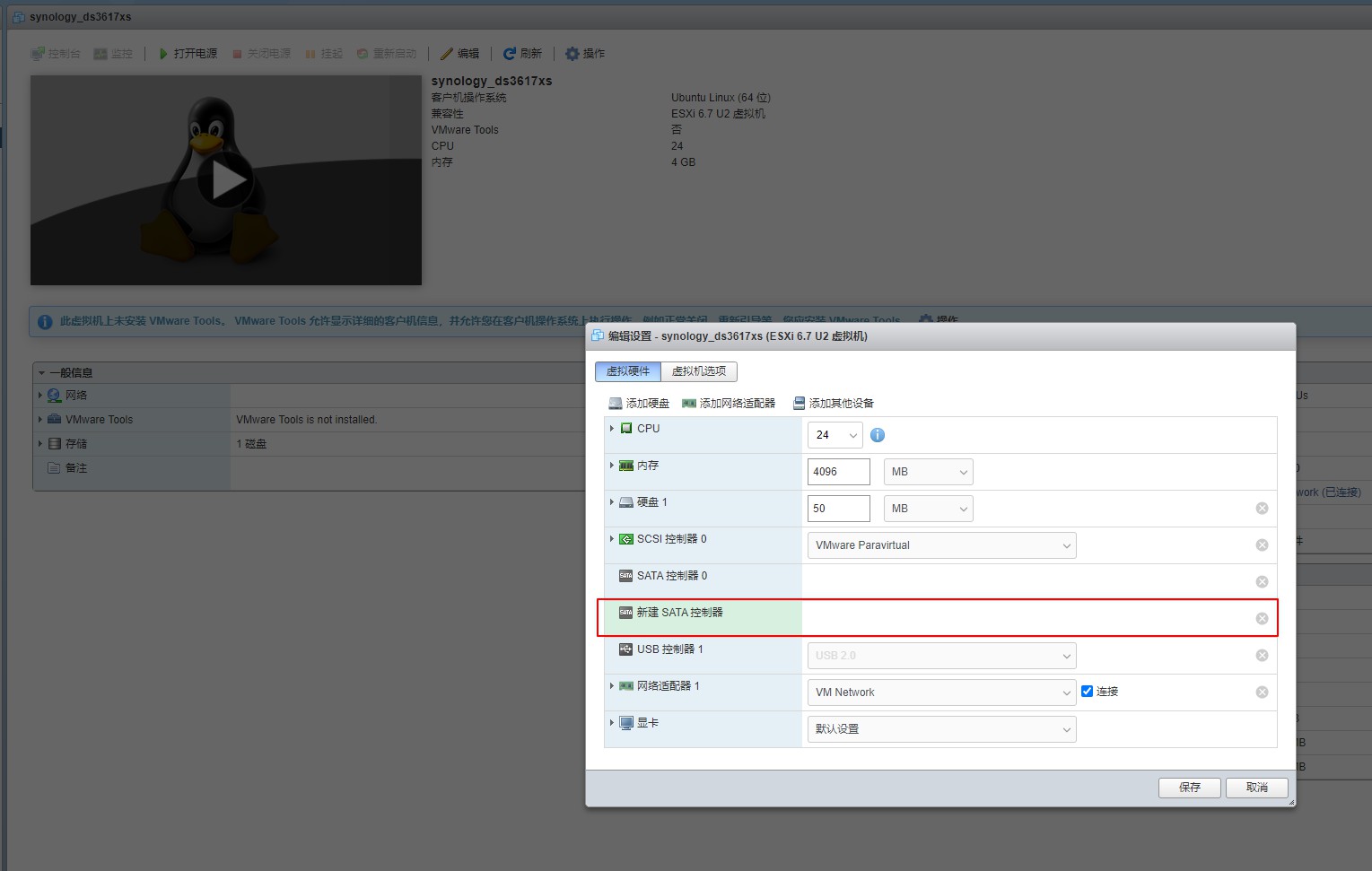Click the memory size input field

click(838, 472)
